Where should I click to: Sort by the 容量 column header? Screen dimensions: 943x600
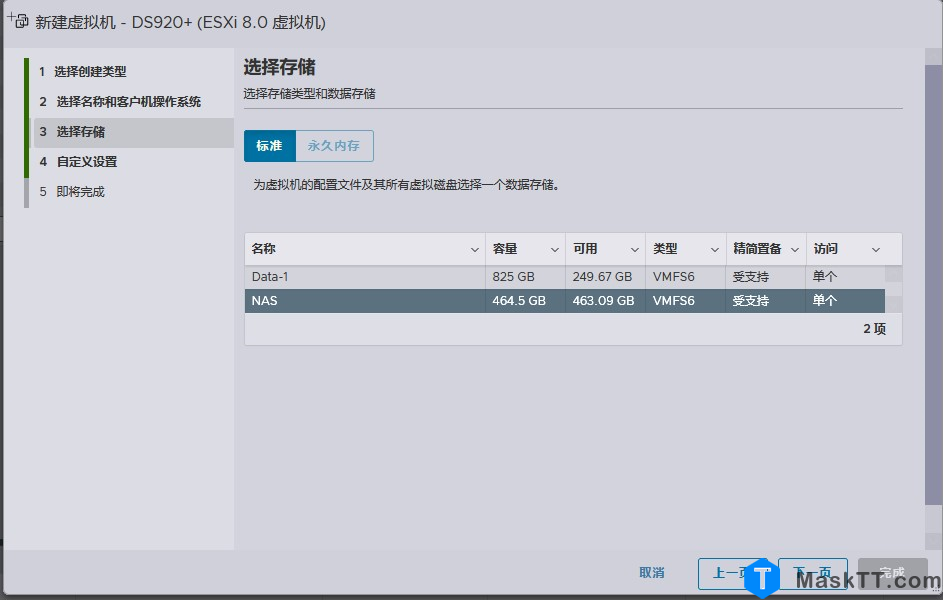pos(505,249)
